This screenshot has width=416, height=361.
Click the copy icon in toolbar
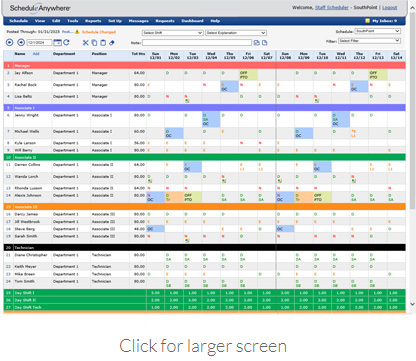94,43
